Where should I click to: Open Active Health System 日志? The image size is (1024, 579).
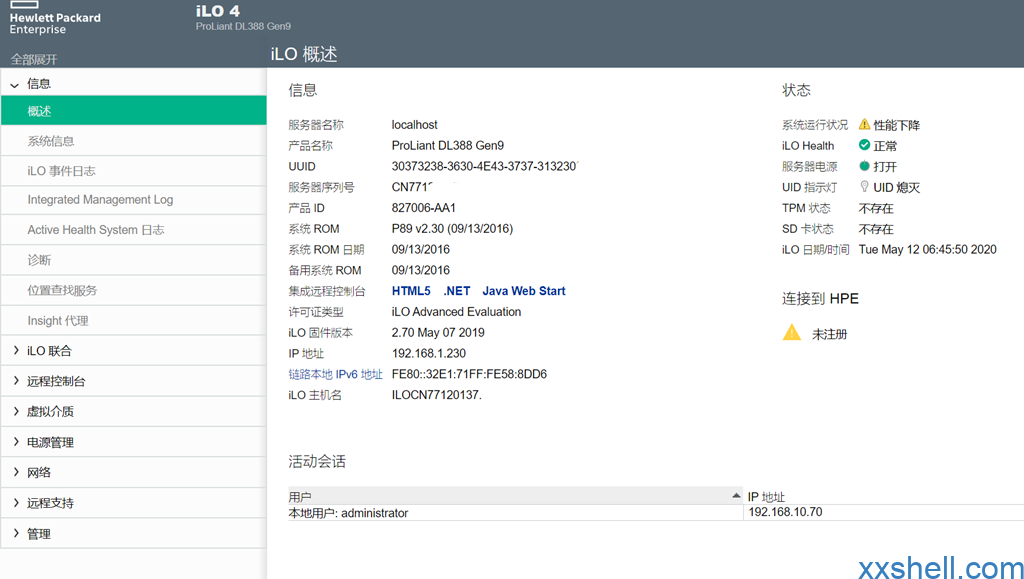(x=133, y=230)
